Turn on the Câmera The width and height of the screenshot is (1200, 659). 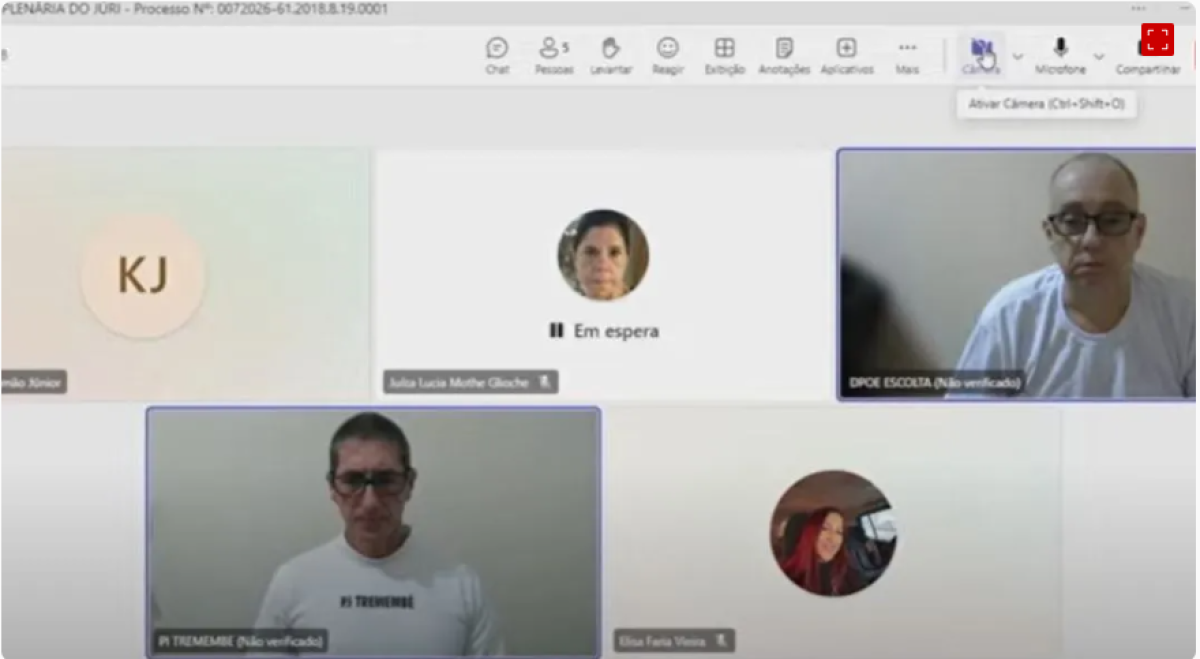(981, 55)
